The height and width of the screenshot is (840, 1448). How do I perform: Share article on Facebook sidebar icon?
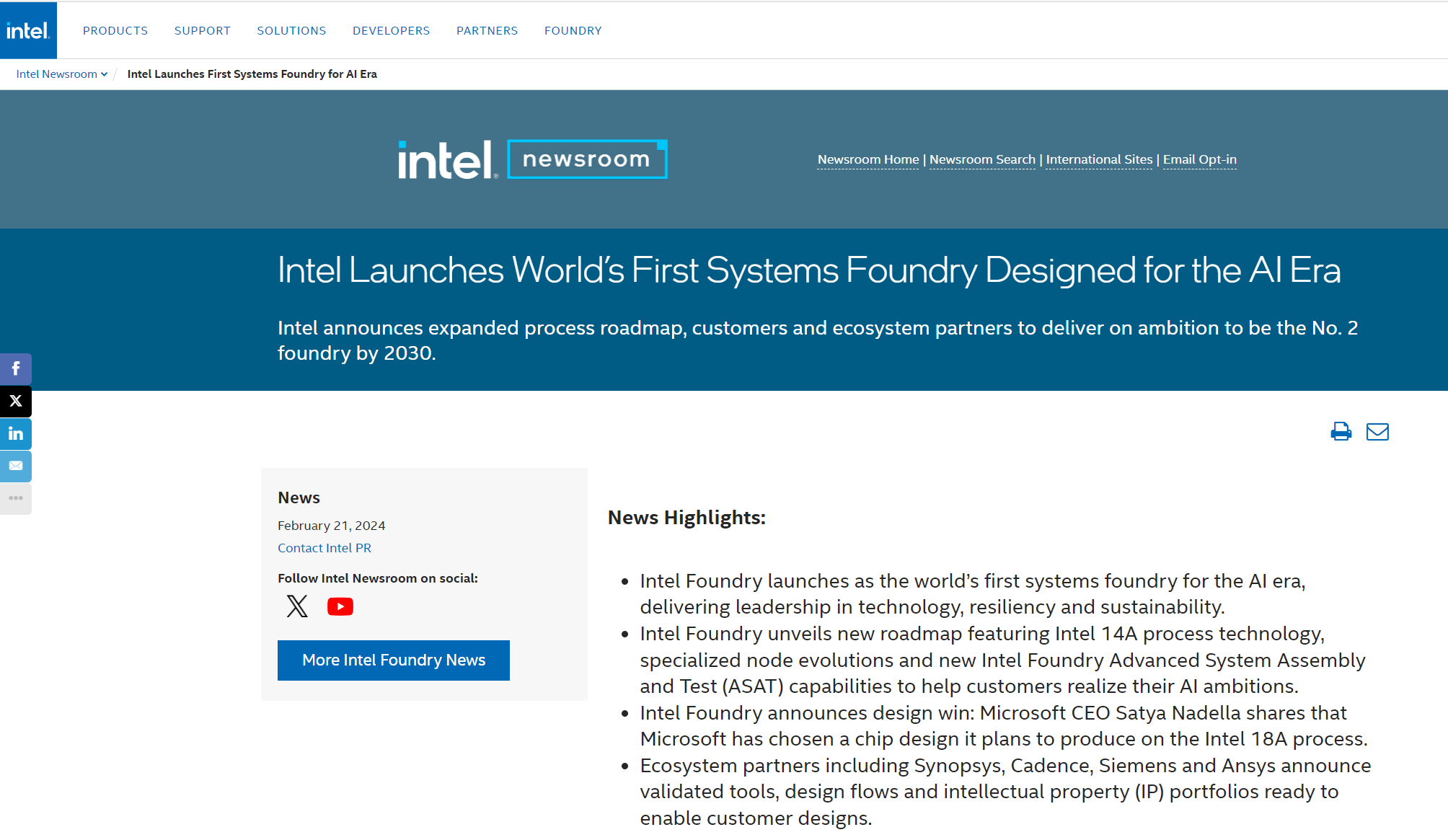pyautogui.click(x=16, y=369)
